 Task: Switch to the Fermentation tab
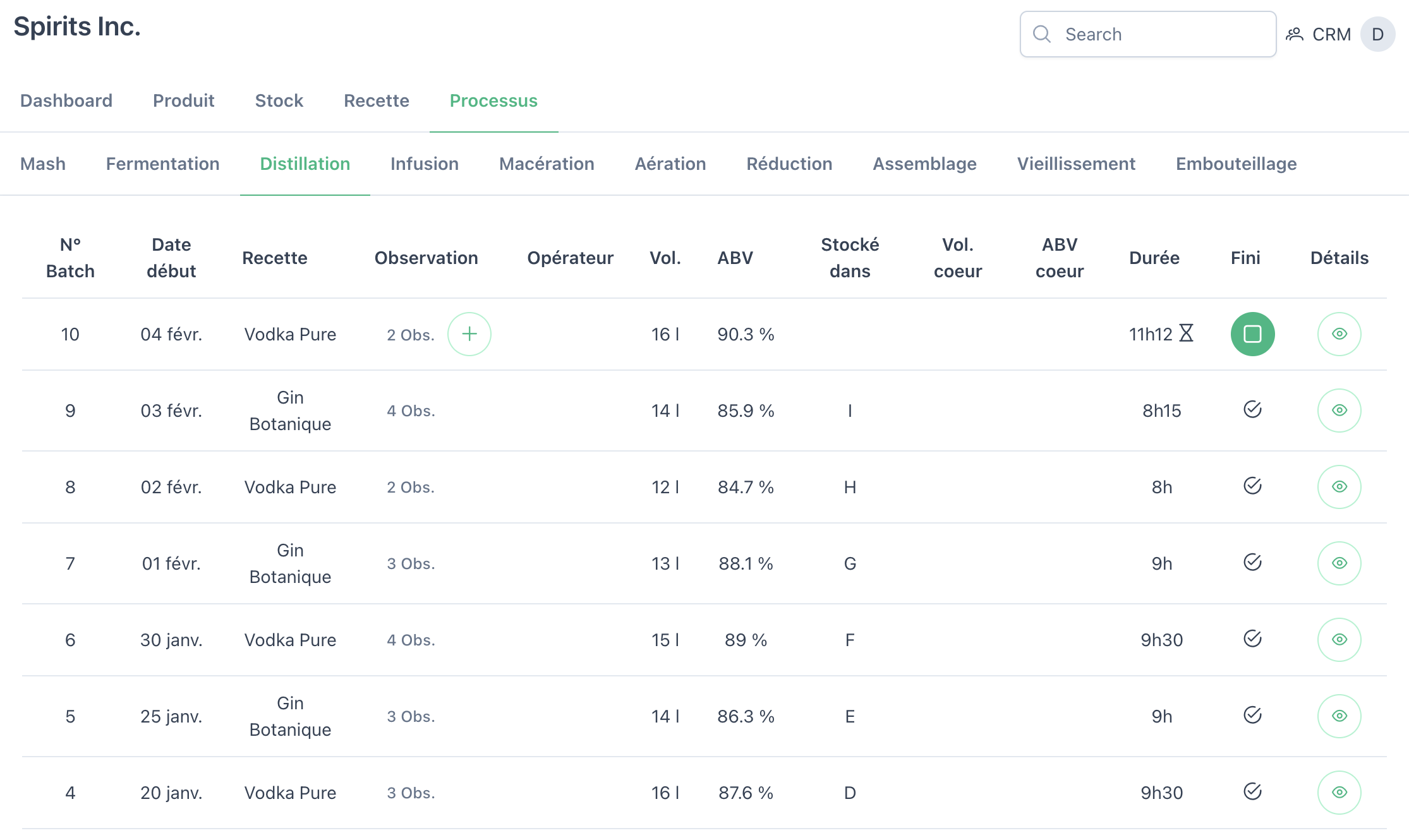(162, 164)
